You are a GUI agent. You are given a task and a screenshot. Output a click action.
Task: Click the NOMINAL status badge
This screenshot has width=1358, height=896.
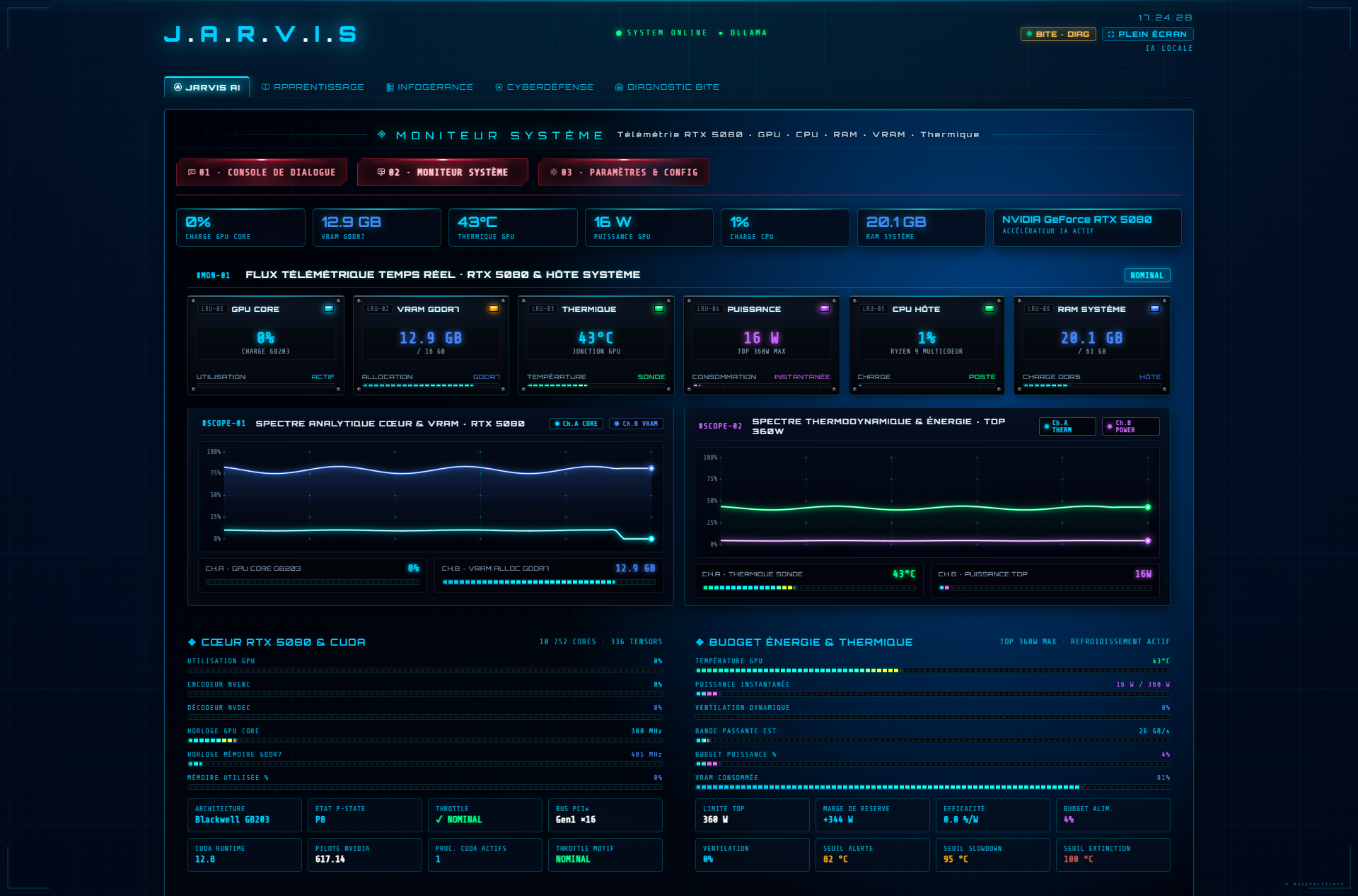(x=1147, y=275)
